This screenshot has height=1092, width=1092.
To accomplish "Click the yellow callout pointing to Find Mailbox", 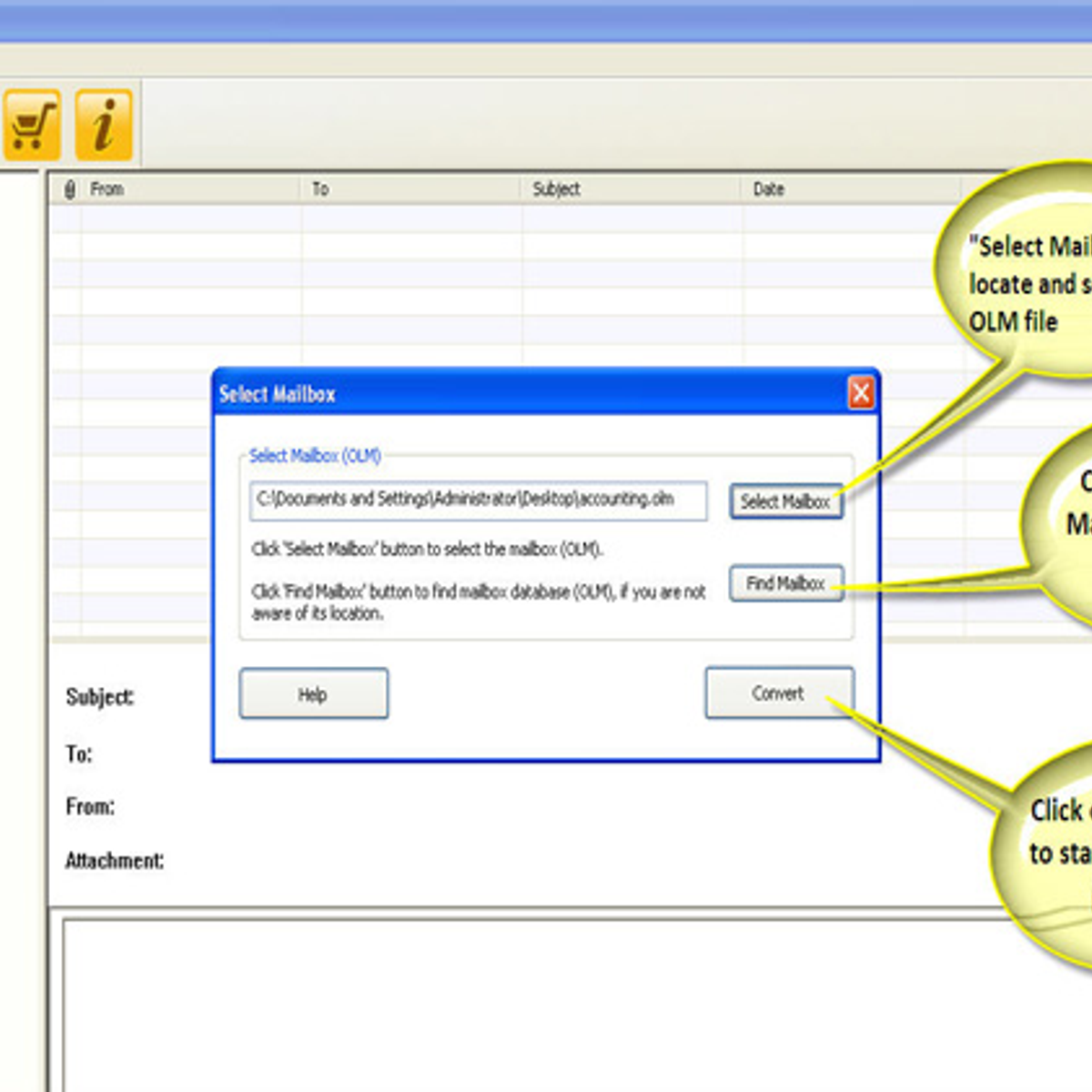I will tap(1065, 528).
